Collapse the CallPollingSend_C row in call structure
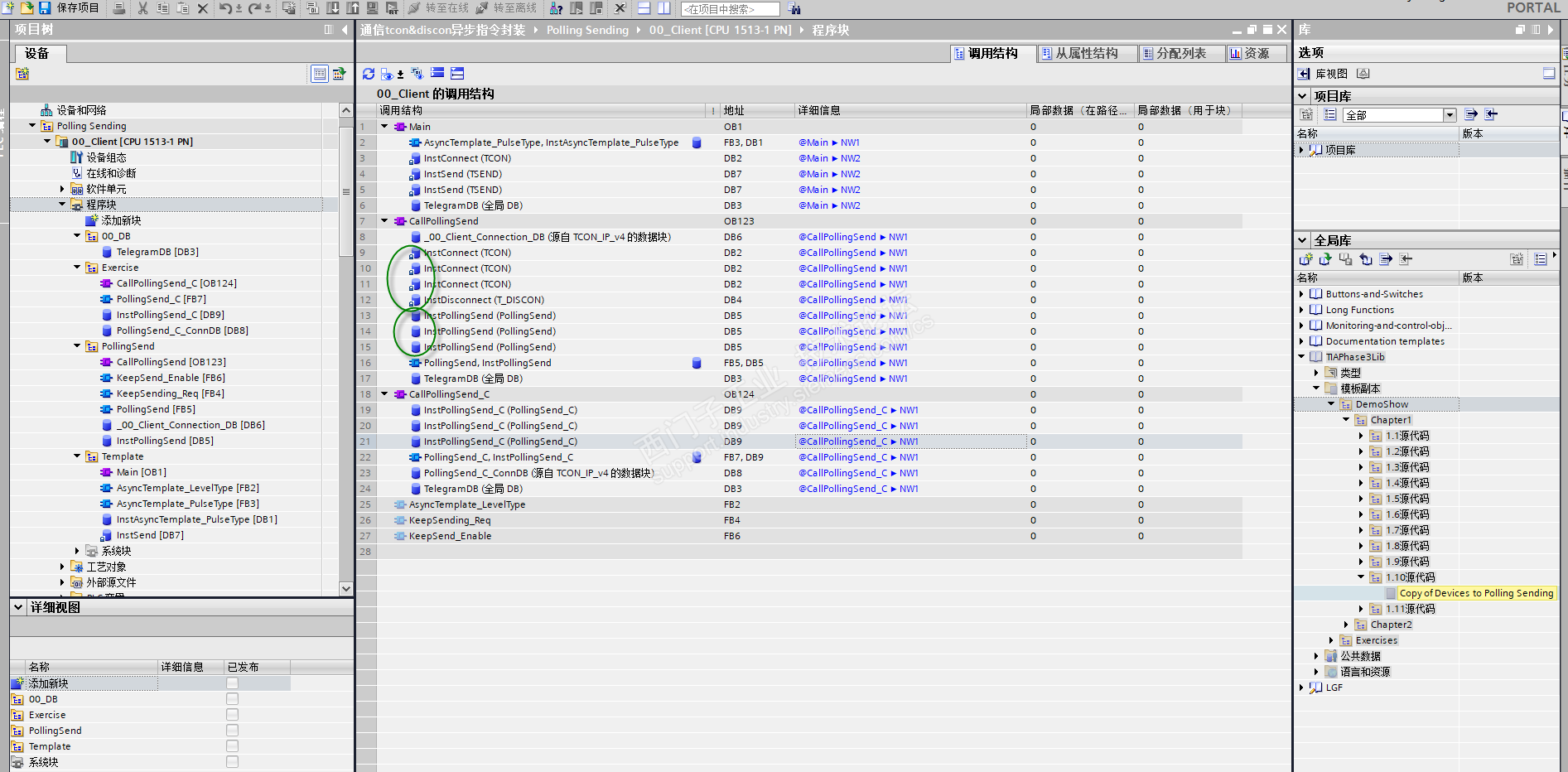Viewport: 1568px width, 772px height. point(384,394)
